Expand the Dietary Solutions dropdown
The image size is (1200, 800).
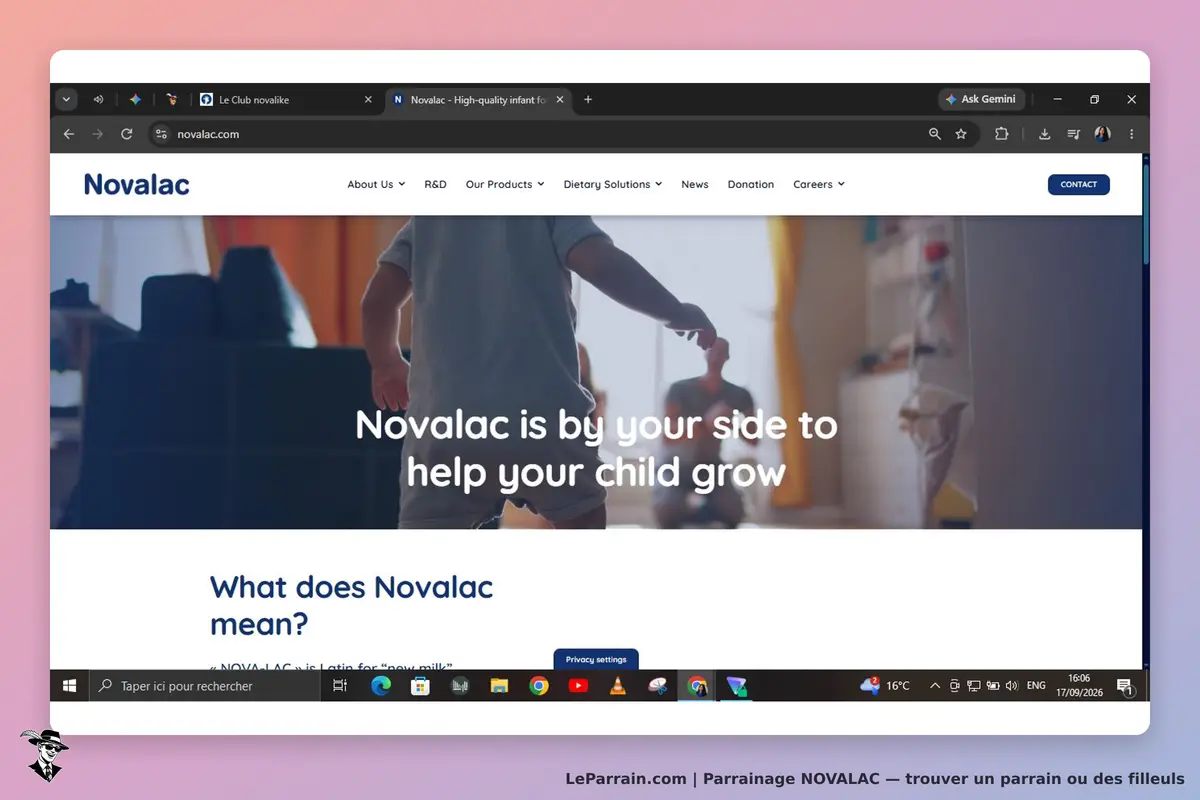pos(613,184)
